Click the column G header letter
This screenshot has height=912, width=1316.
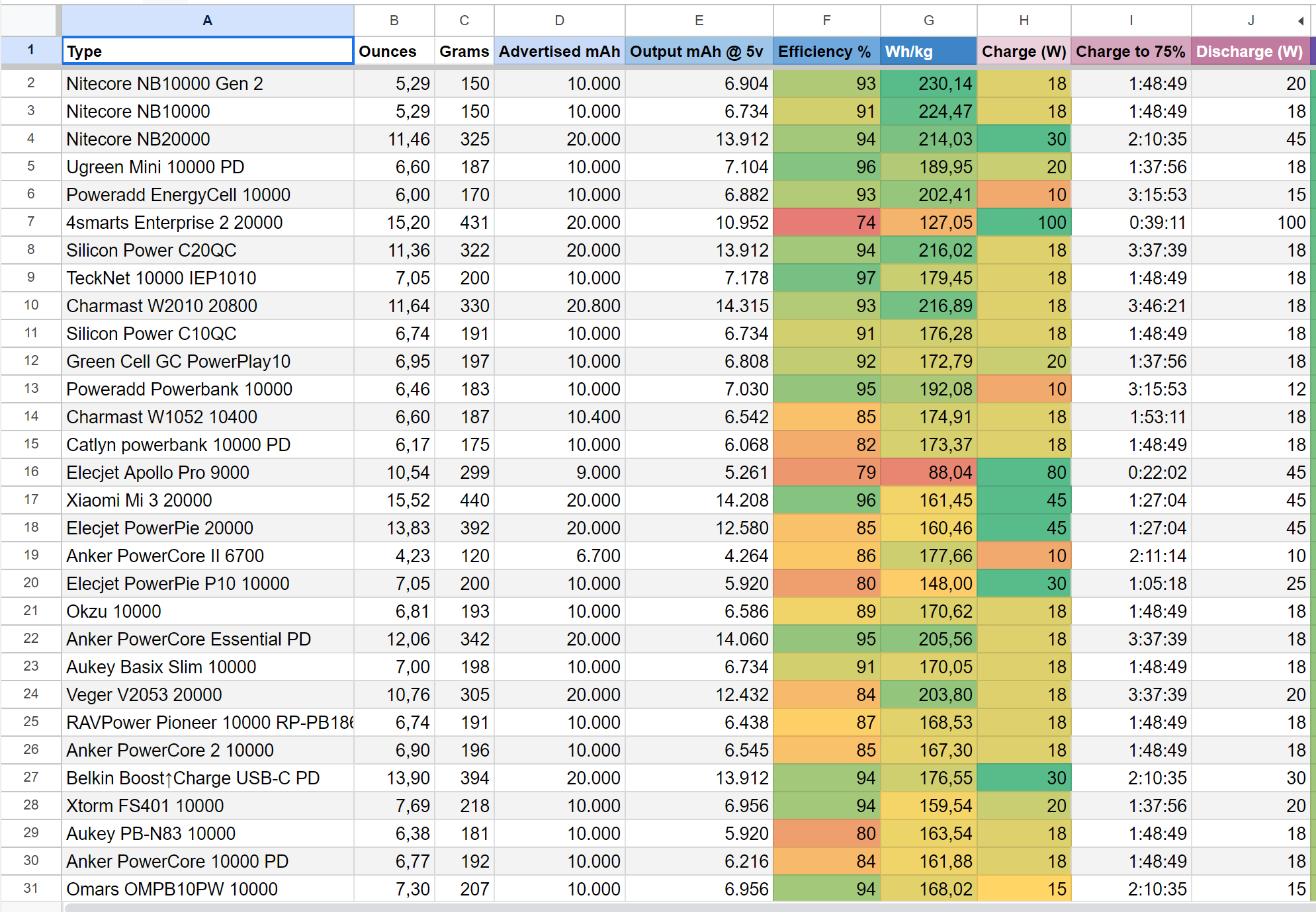pos(928,21)
